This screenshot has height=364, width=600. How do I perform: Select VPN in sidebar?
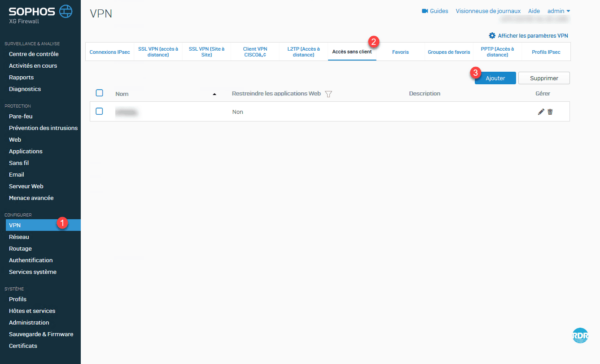click(43, 225)
